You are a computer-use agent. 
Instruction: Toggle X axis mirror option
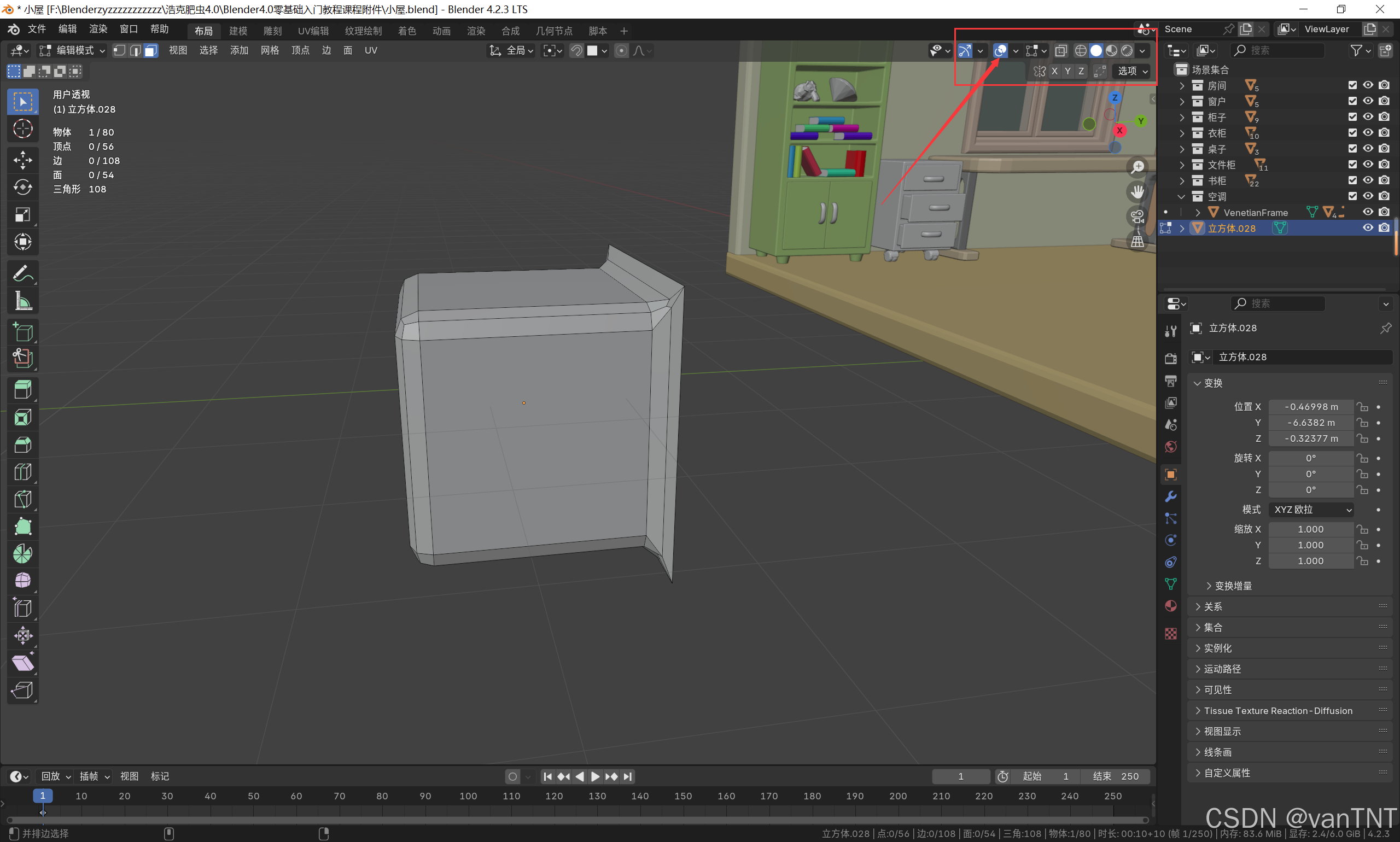(1054, 71)
